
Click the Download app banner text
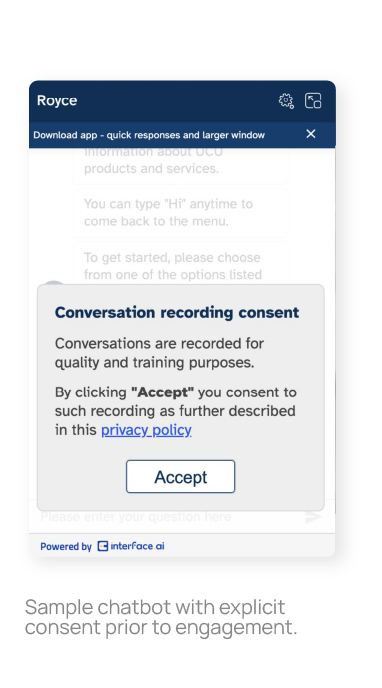pos(149,135)
